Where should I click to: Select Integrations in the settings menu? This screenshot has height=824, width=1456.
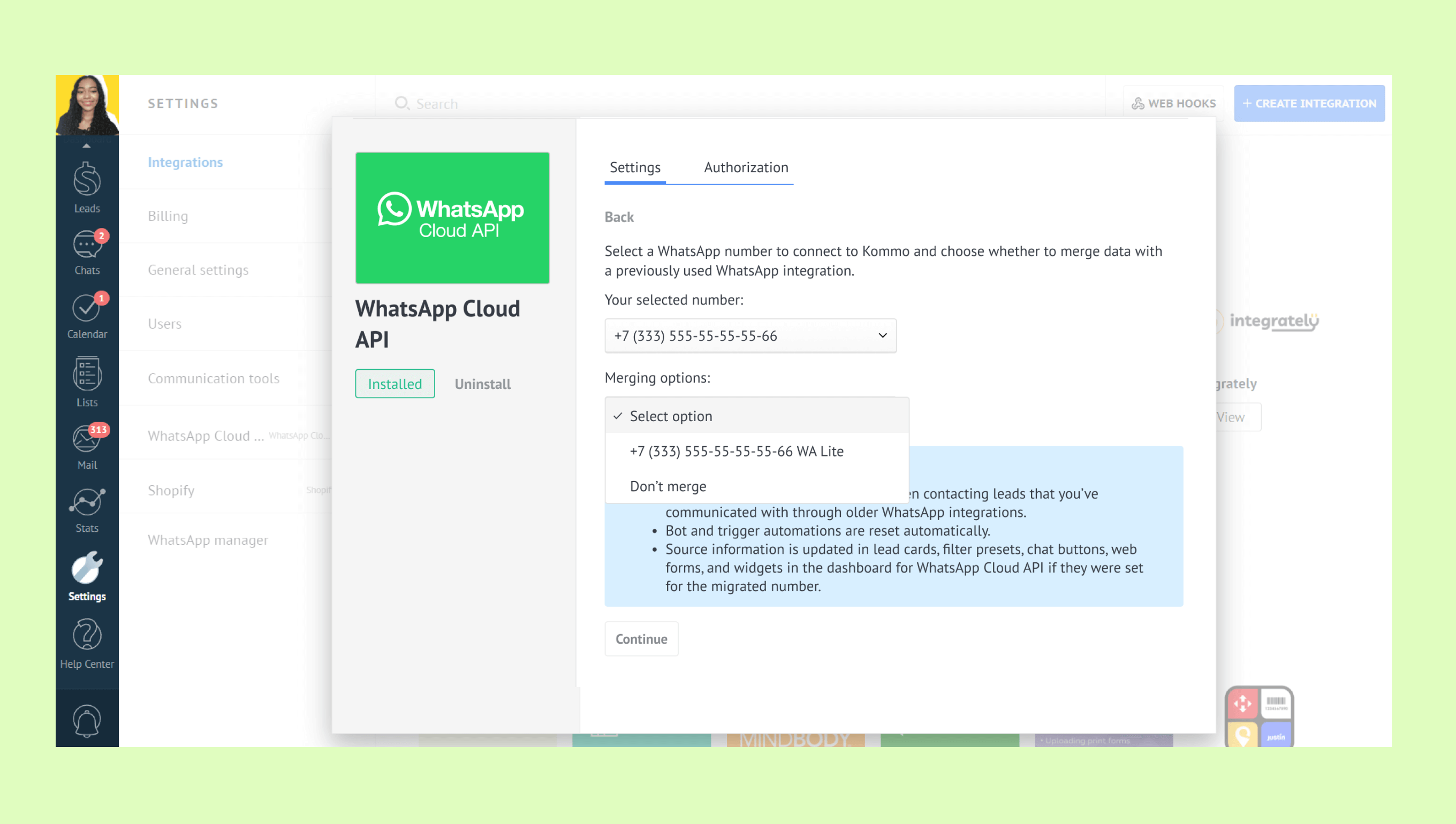(x=185, y=163)
